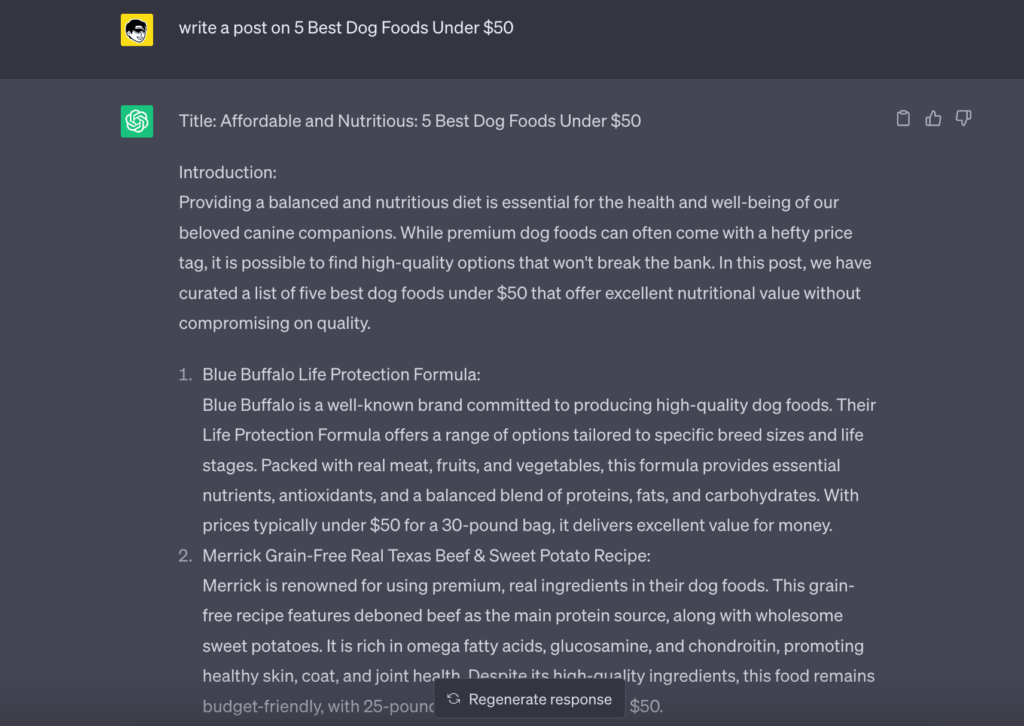Click the ChatGPT assistant avatar
The width and height of the screenshot is (1024, 726).
[x=136, y=120]
